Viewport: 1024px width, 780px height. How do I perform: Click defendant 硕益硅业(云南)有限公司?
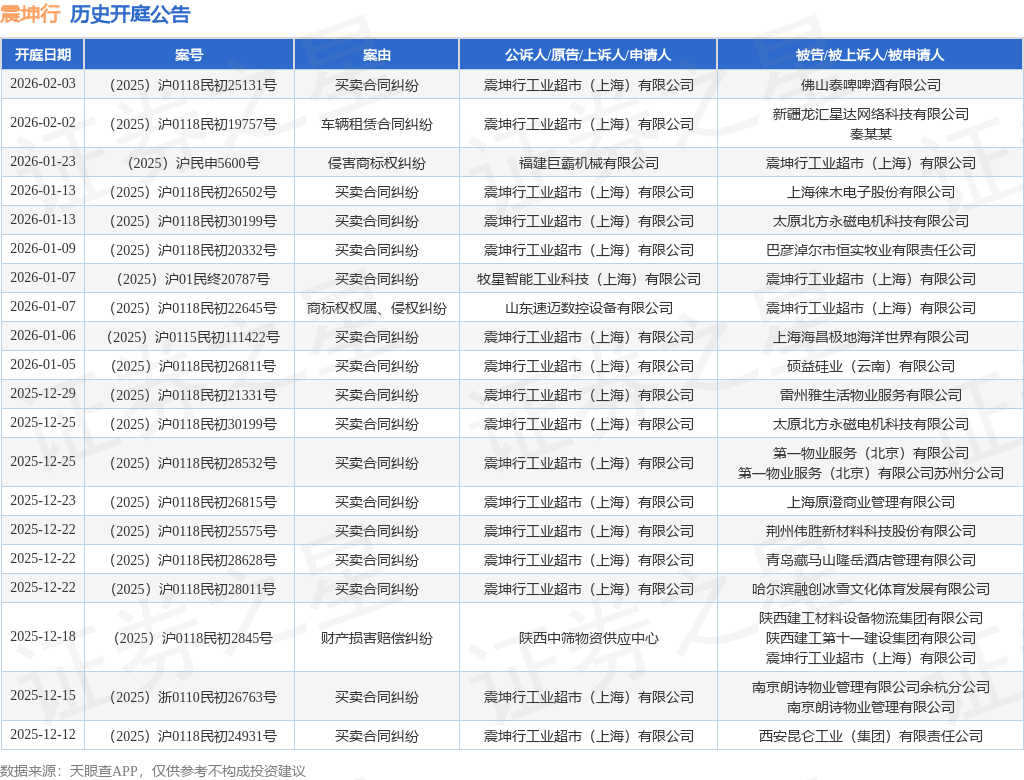(x=871, y=366)
